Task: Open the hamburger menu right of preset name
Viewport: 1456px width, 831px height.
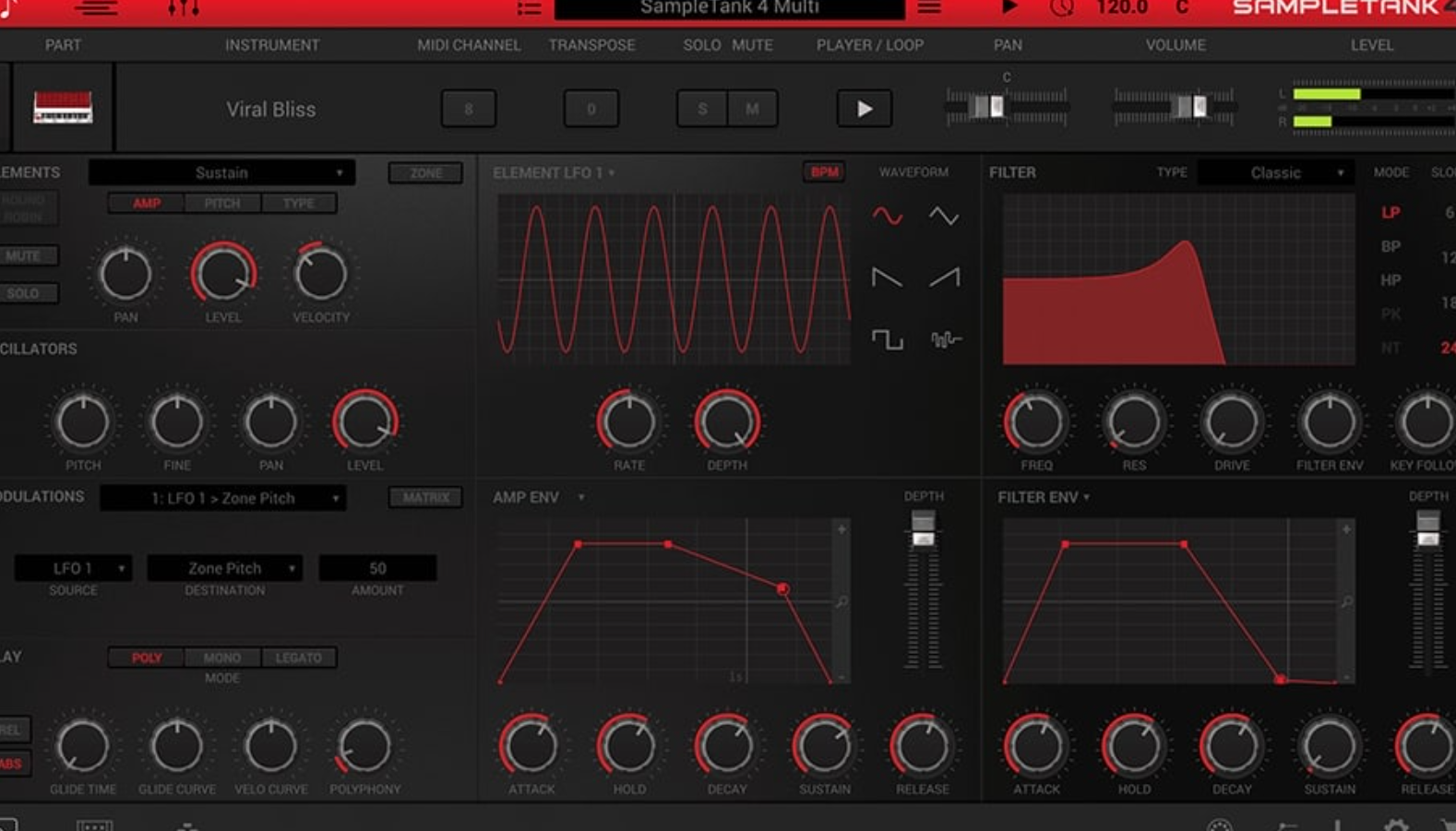Action: click(929, 8)
